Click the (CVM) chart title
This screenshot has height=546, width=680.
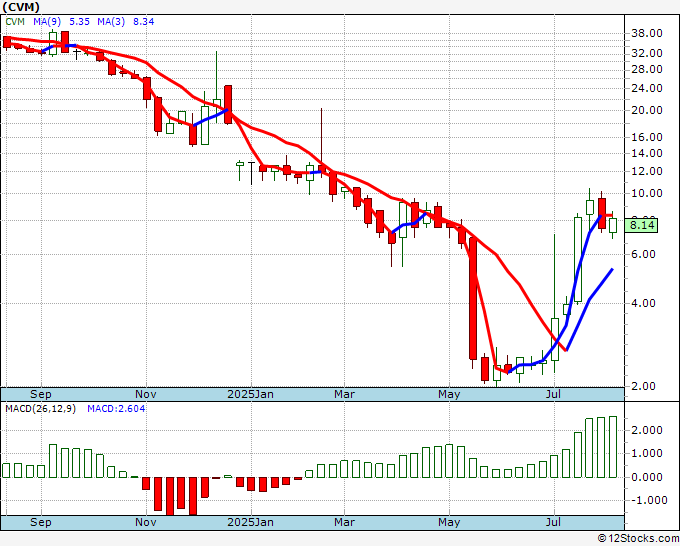[21, 7]
